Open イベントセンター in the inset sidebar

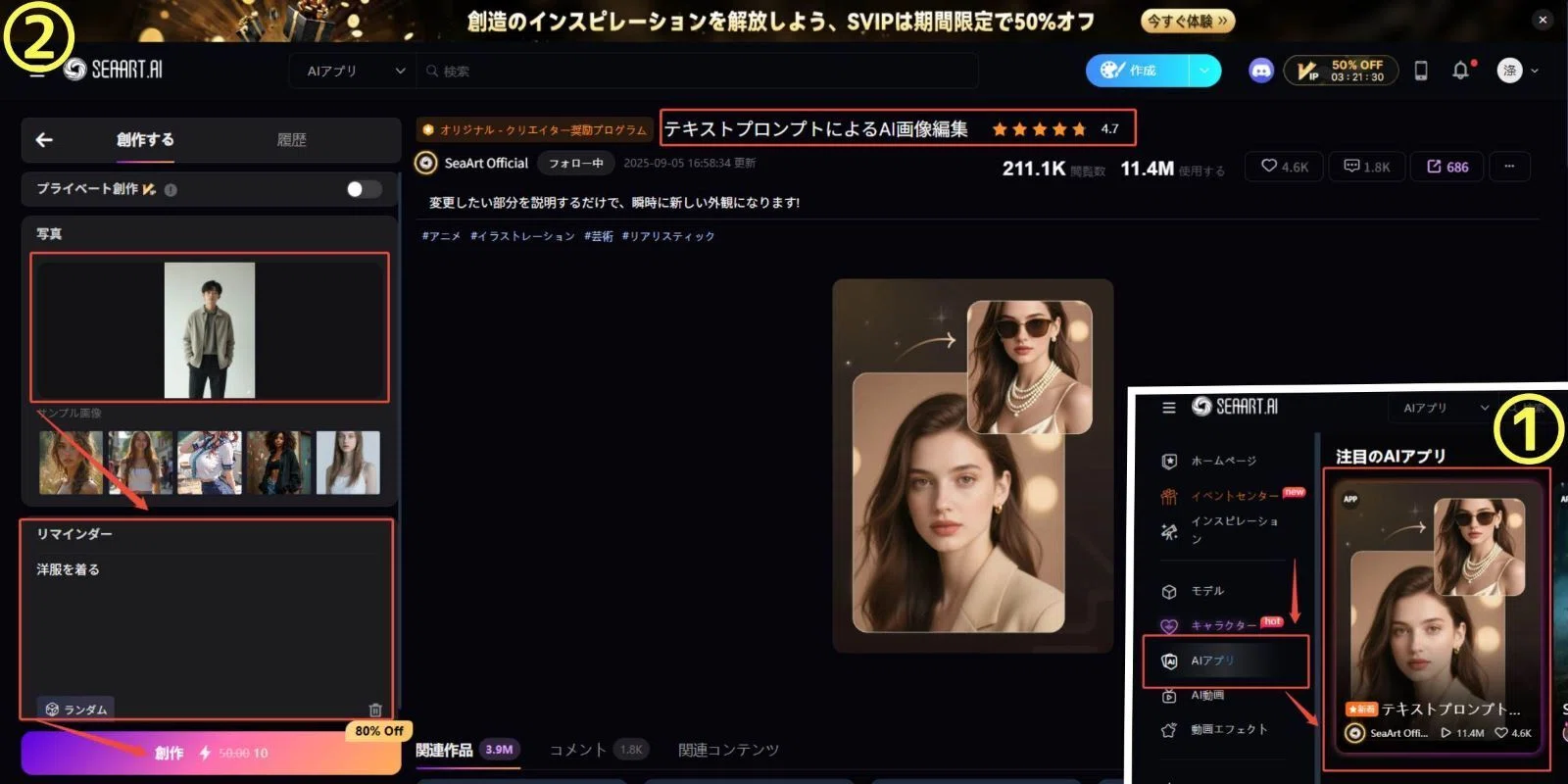click(x=1233, y=496)
